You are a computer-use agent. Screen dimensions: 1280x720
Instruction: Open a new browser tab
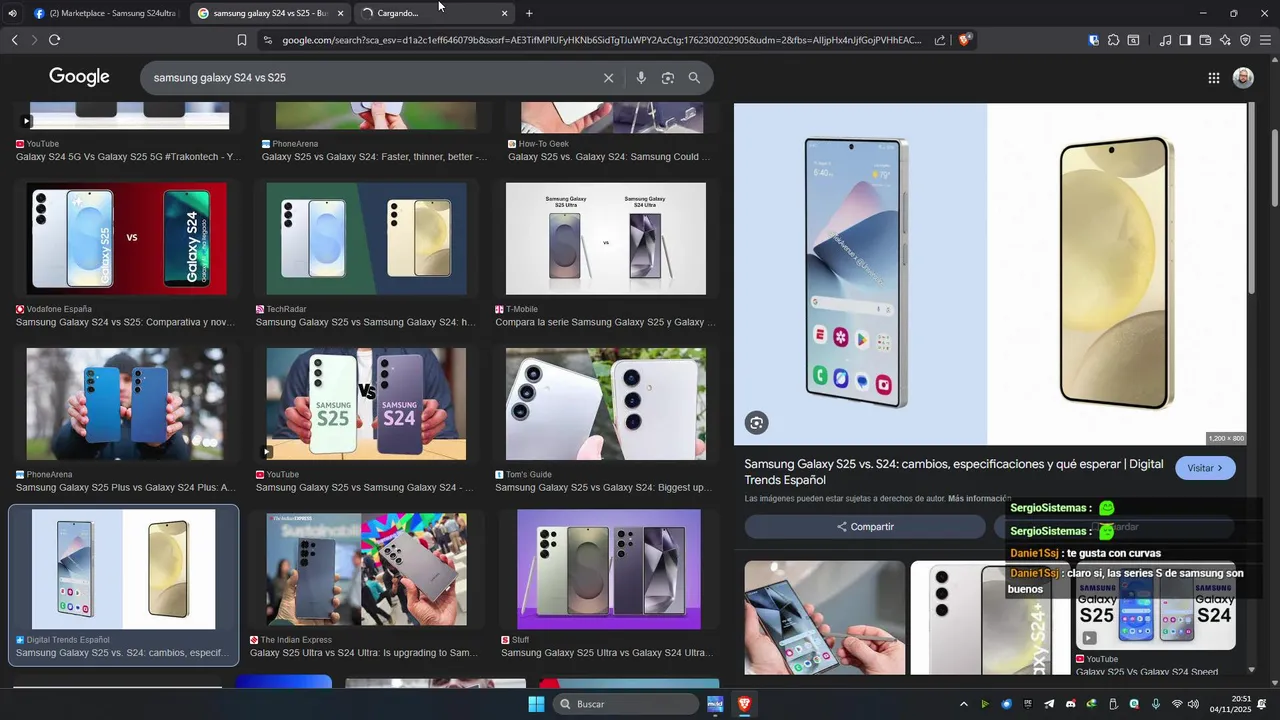point(529,13)
